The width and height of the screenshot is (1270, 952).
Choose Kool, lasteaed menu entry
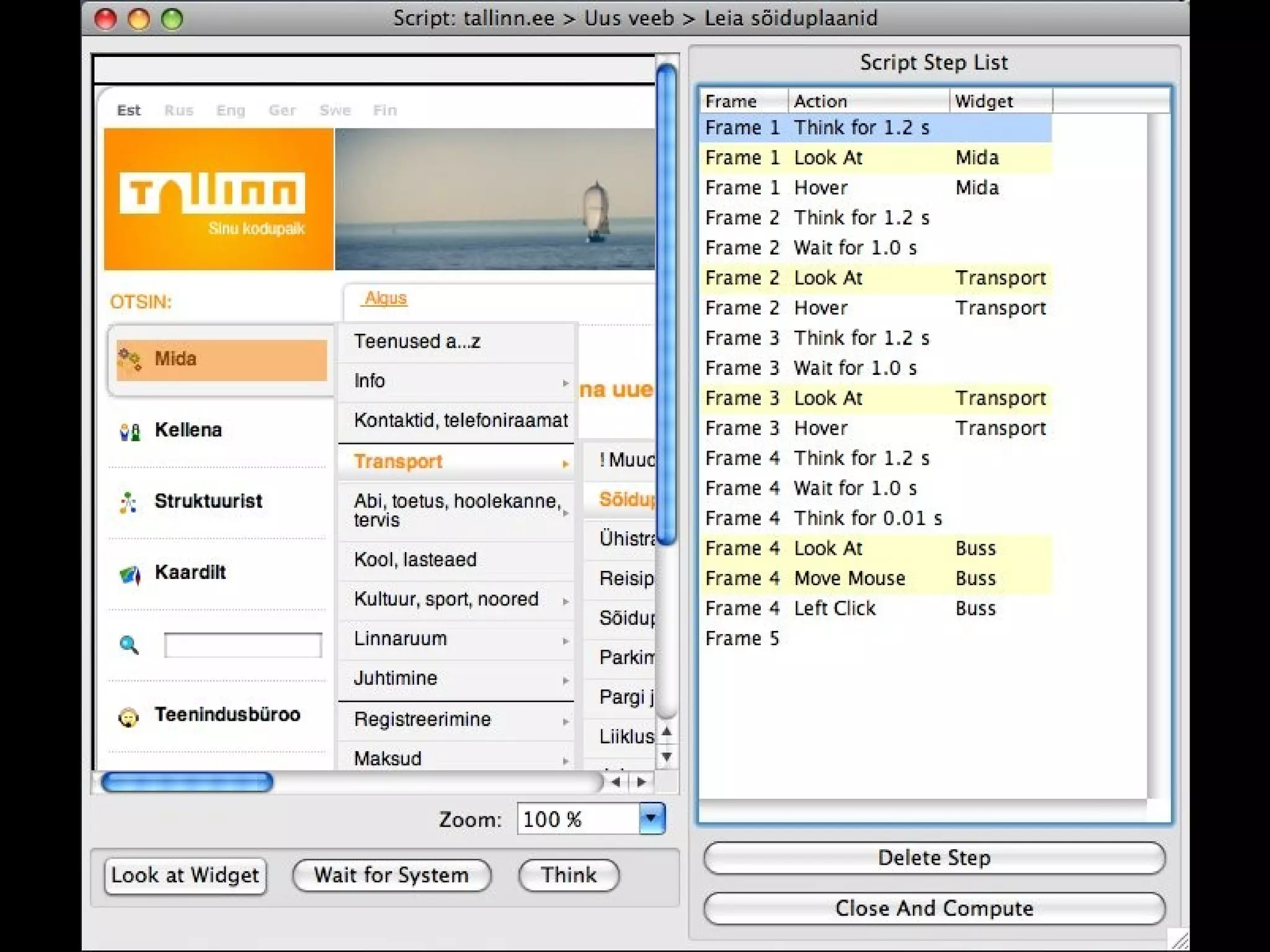coord(415,560)
